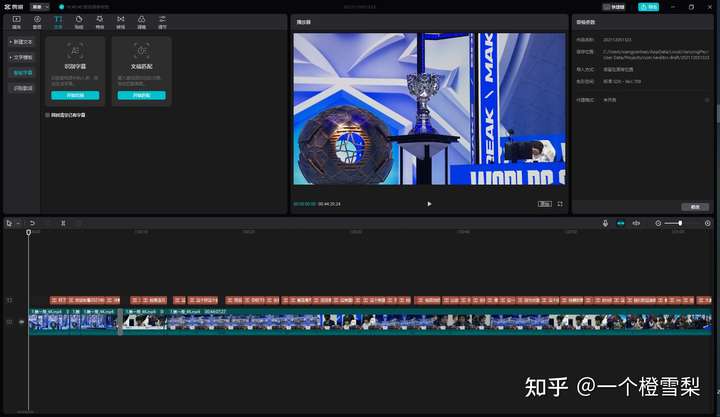Open the Audio tab icon
Viewport: 720px width, 417px height.
point(37,22)
